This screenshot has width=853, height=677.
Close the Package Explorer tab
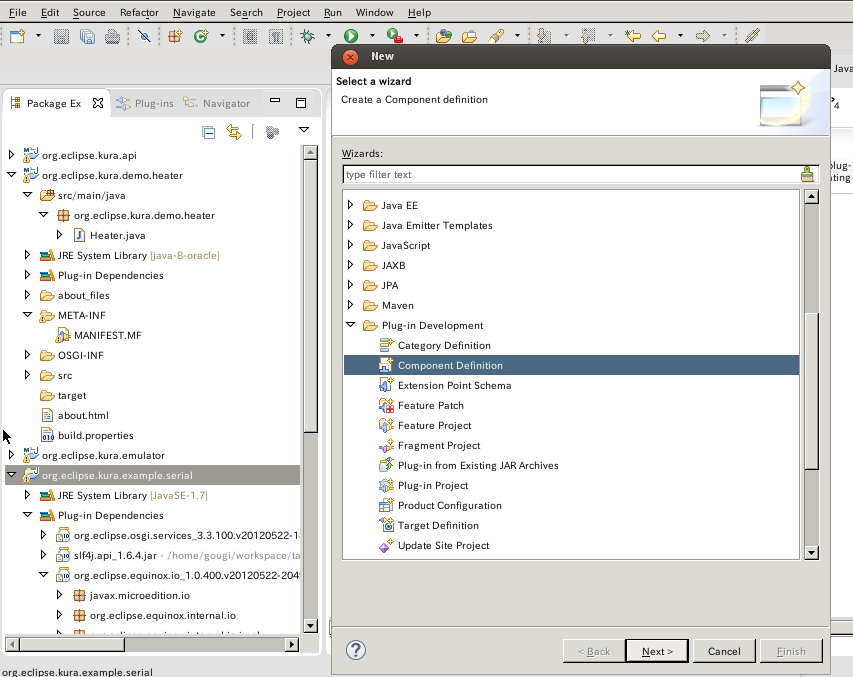click(98, 103)
